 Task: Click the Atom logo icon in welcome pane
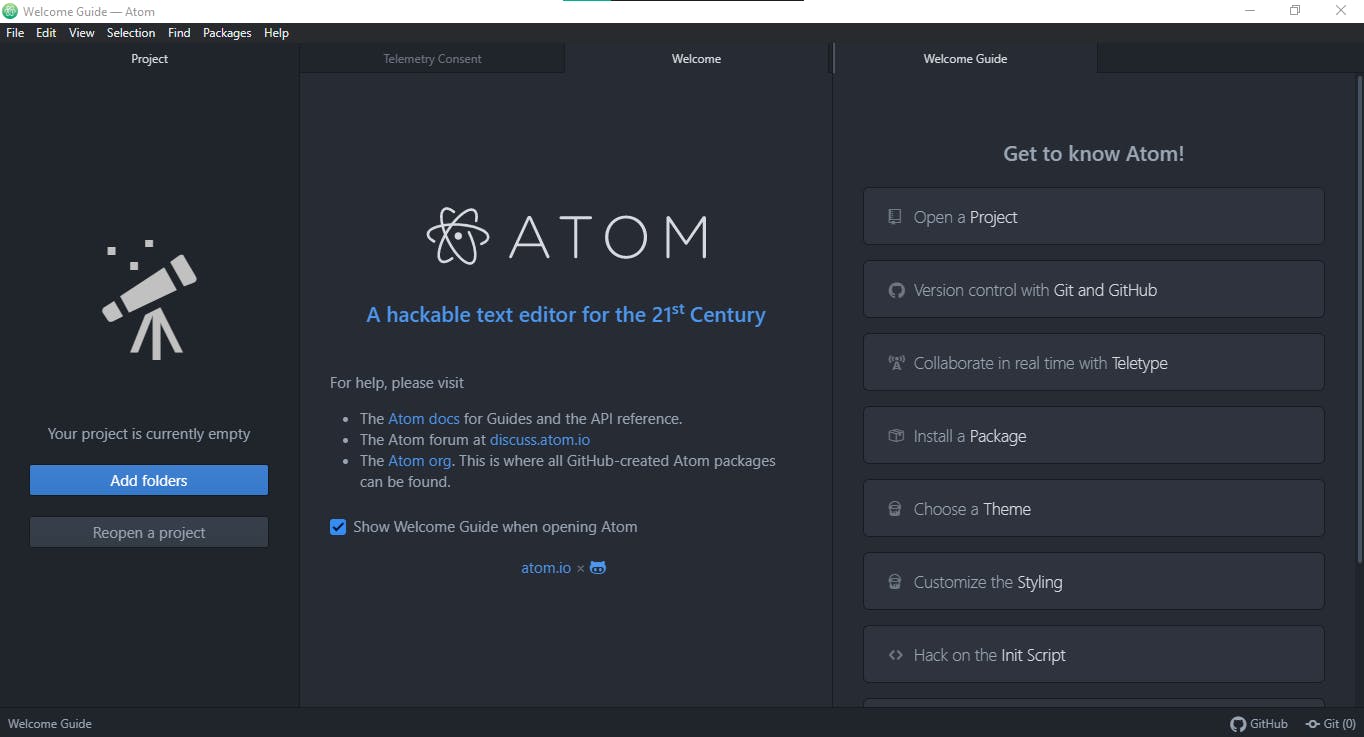(458, 236)
